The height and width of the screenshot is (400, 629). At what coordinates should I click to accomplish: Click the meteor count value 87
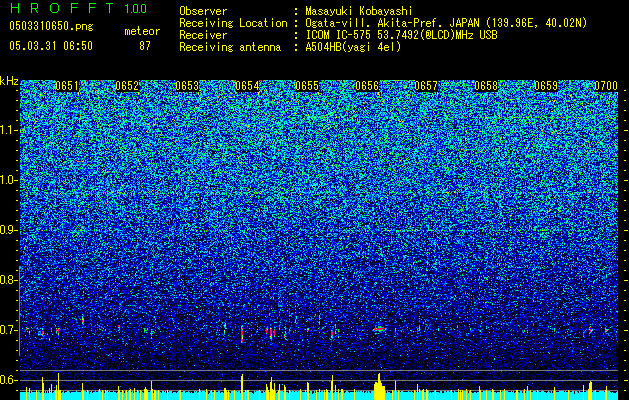145,46
